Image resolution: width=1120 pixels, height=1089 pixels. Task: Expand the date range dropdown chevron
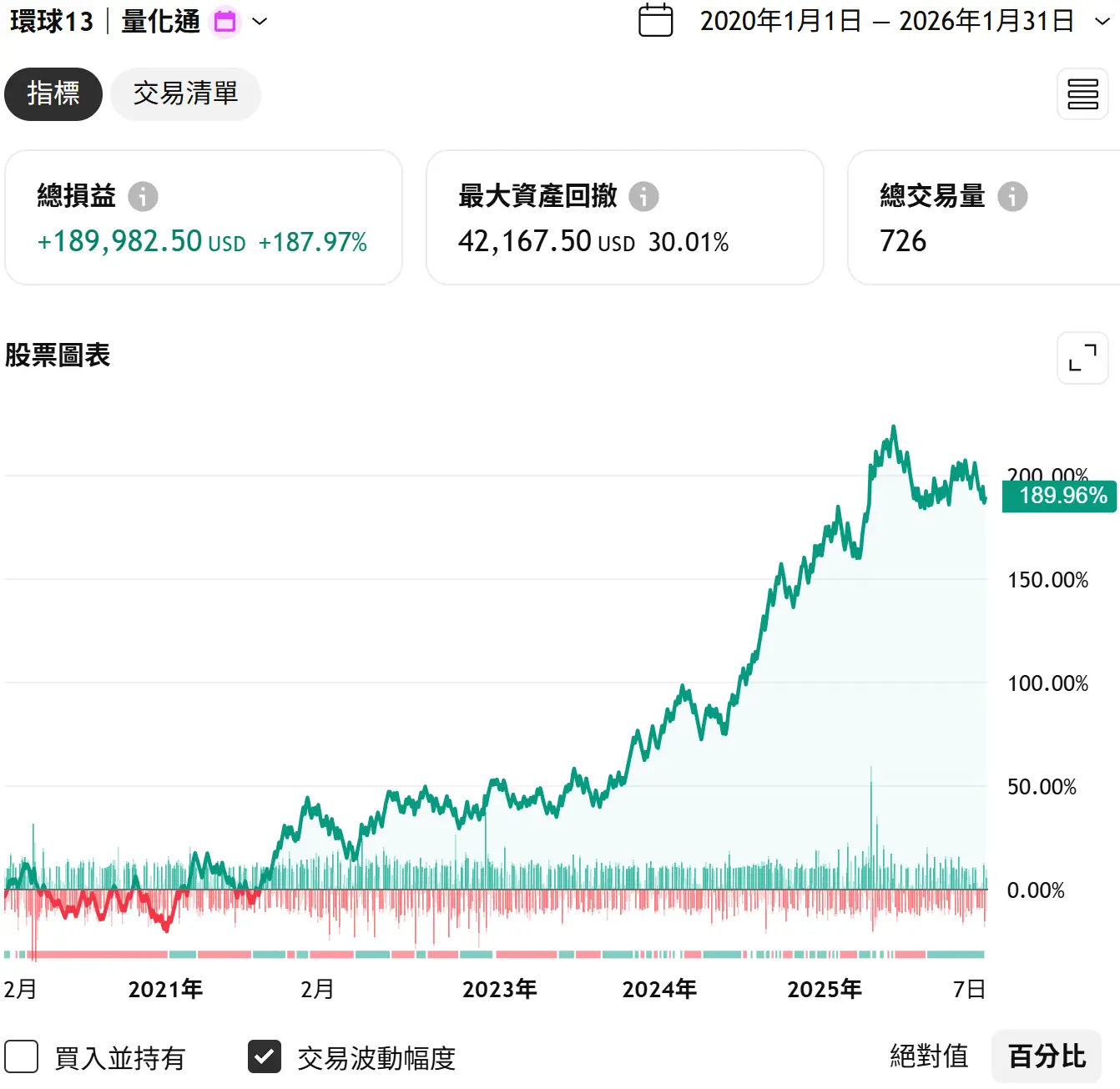(1102, 22)
